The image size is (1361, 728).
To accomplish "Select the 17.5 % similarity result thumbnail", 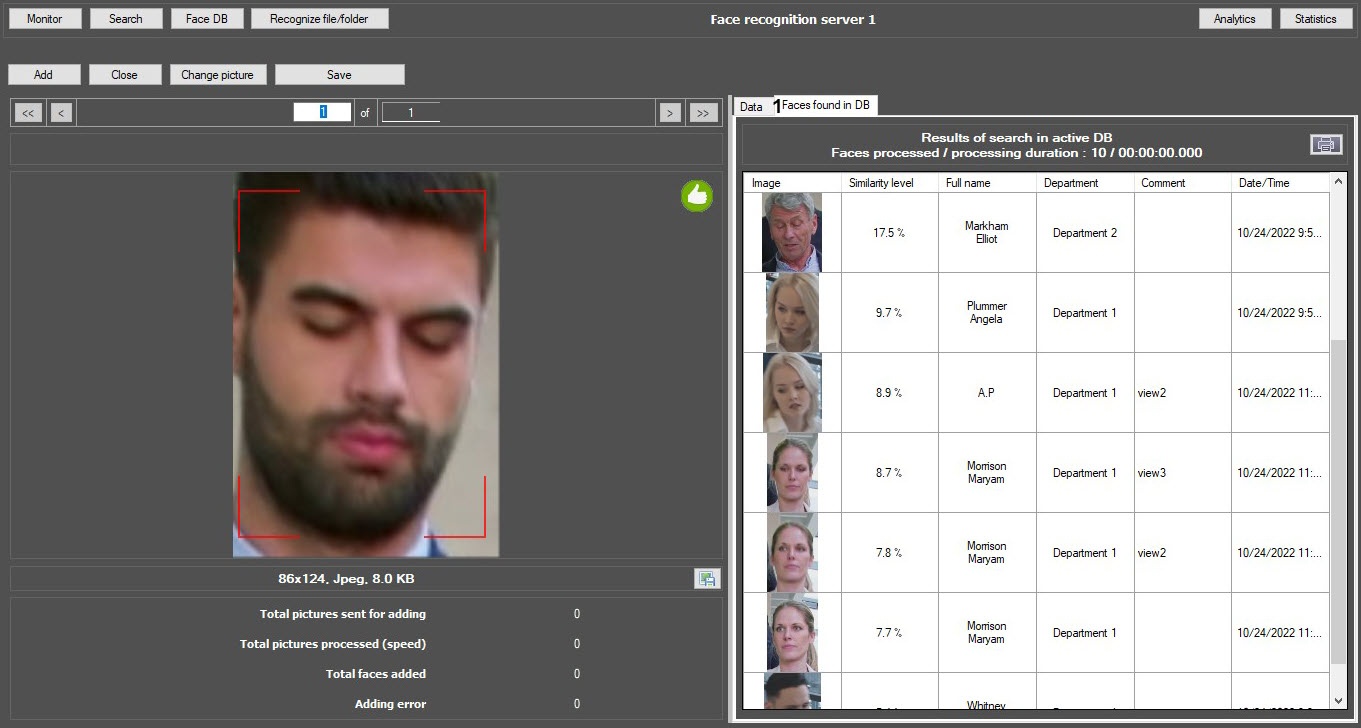I will pos(791,233).
